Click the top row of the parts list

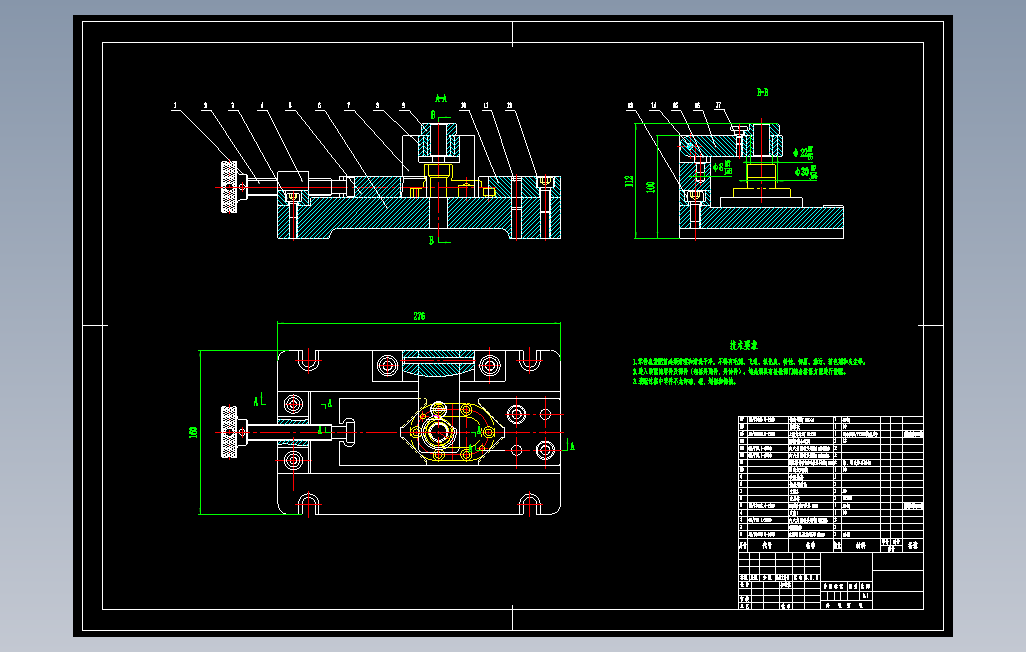pos(831,420)
